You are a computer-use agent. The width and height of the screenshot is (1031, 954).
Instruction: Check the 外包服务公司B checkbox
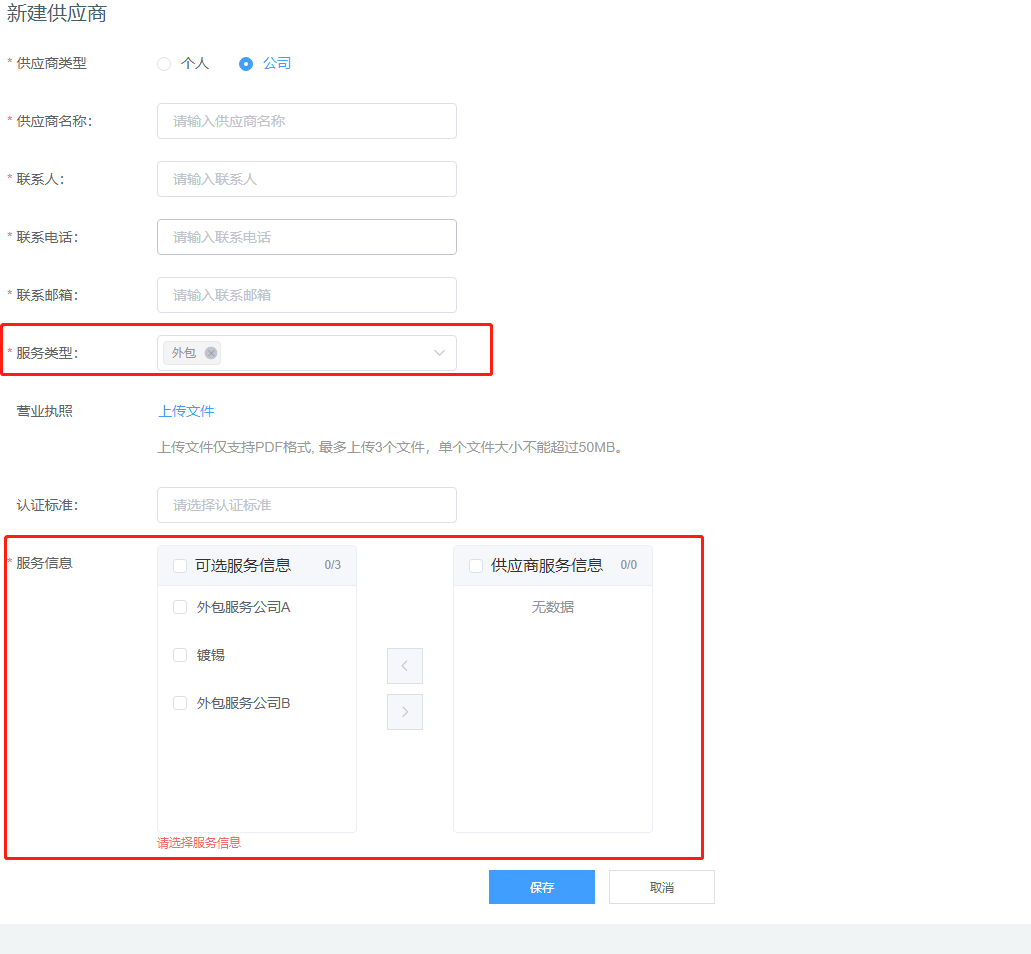coord(180,703)
